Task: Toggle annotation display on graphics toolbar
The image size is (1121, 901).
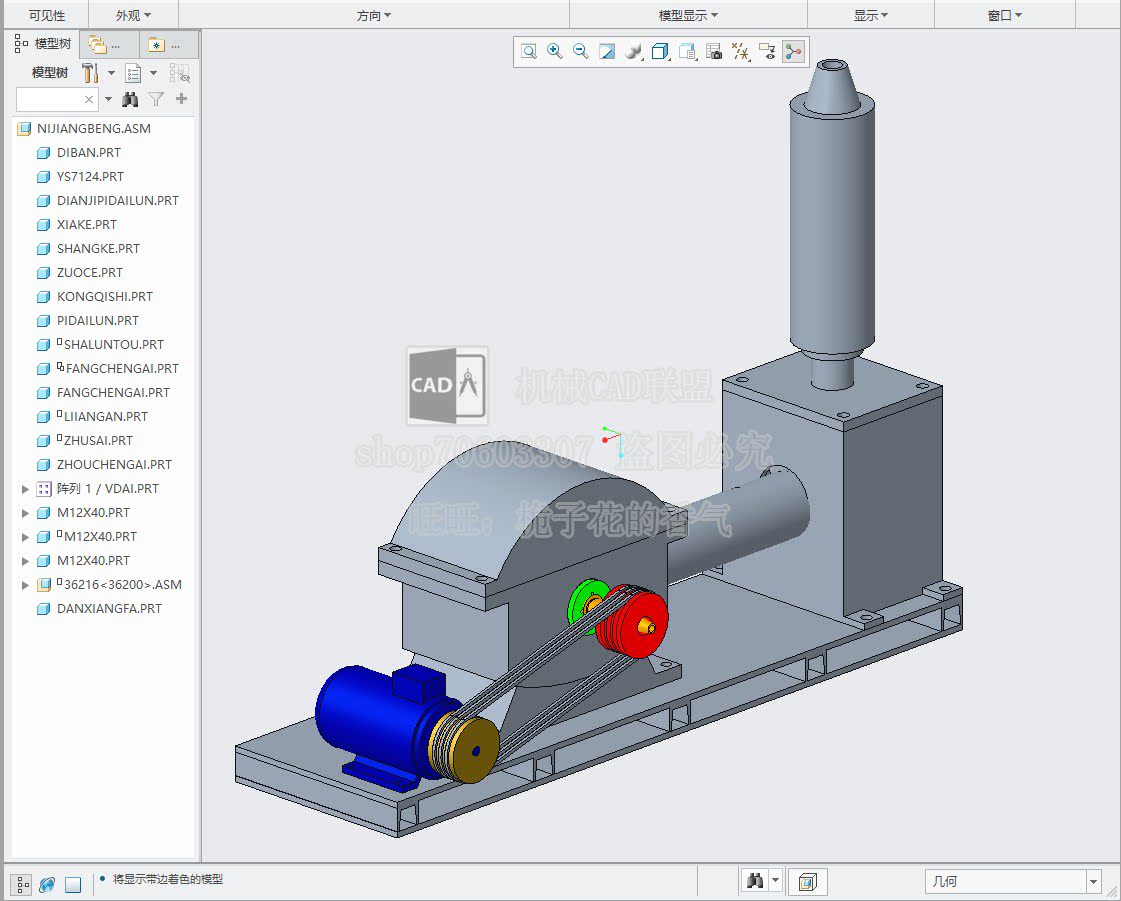Action: [767, 51]
